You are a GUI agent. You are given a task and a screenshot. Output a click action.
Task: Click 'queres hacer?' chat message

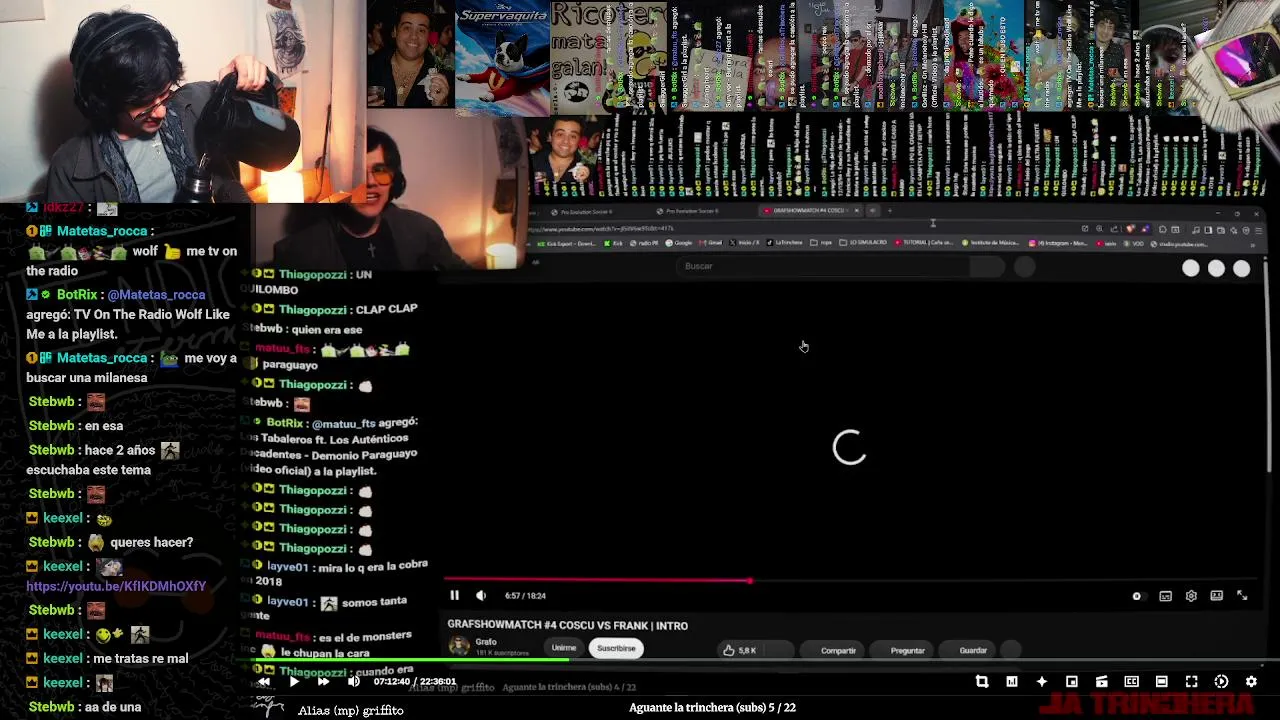[x=152, y=542]
